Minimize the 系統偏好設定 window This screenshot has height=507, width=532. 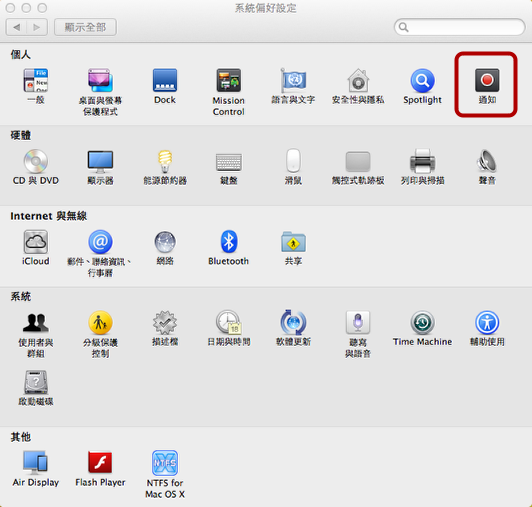[x=26, y=8]
